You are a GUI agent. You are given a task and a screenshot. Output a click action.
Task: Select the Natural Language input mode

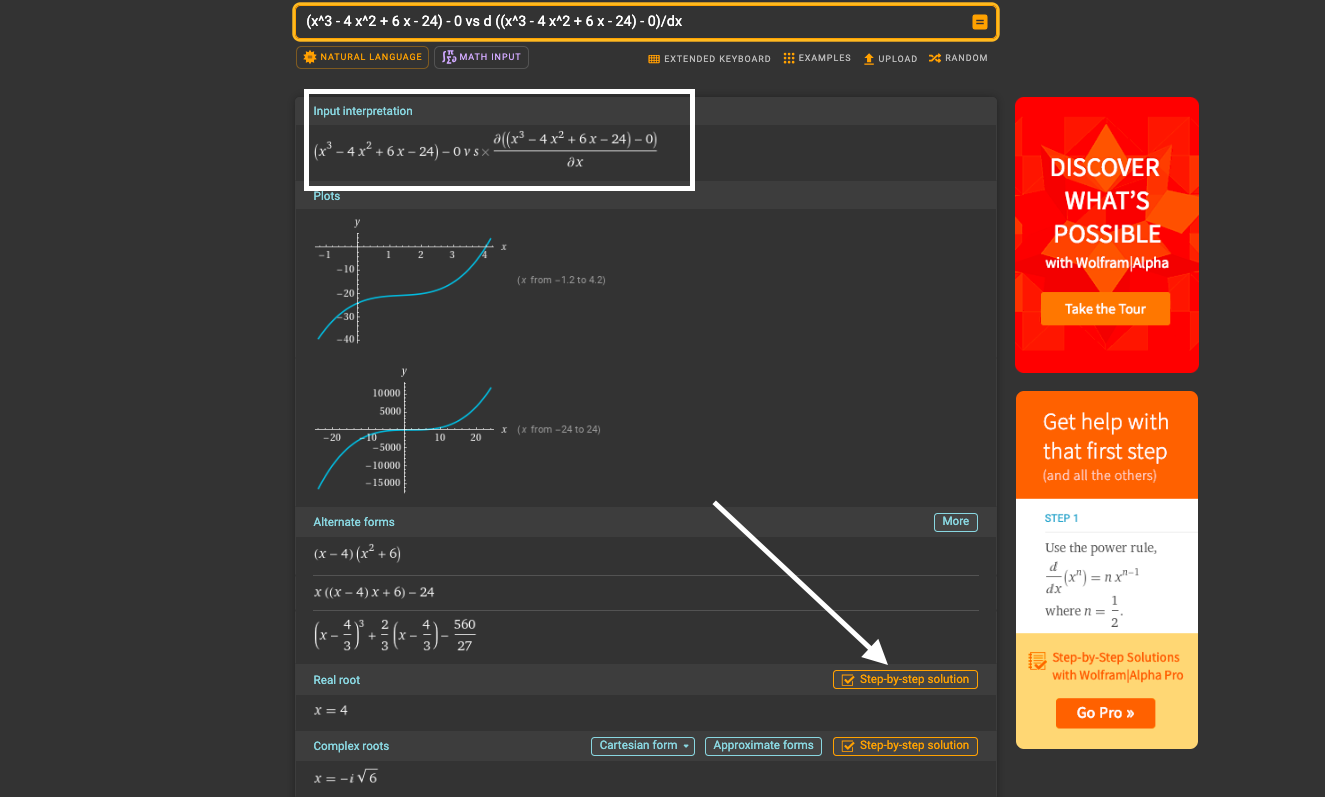[x=362, y=57]
